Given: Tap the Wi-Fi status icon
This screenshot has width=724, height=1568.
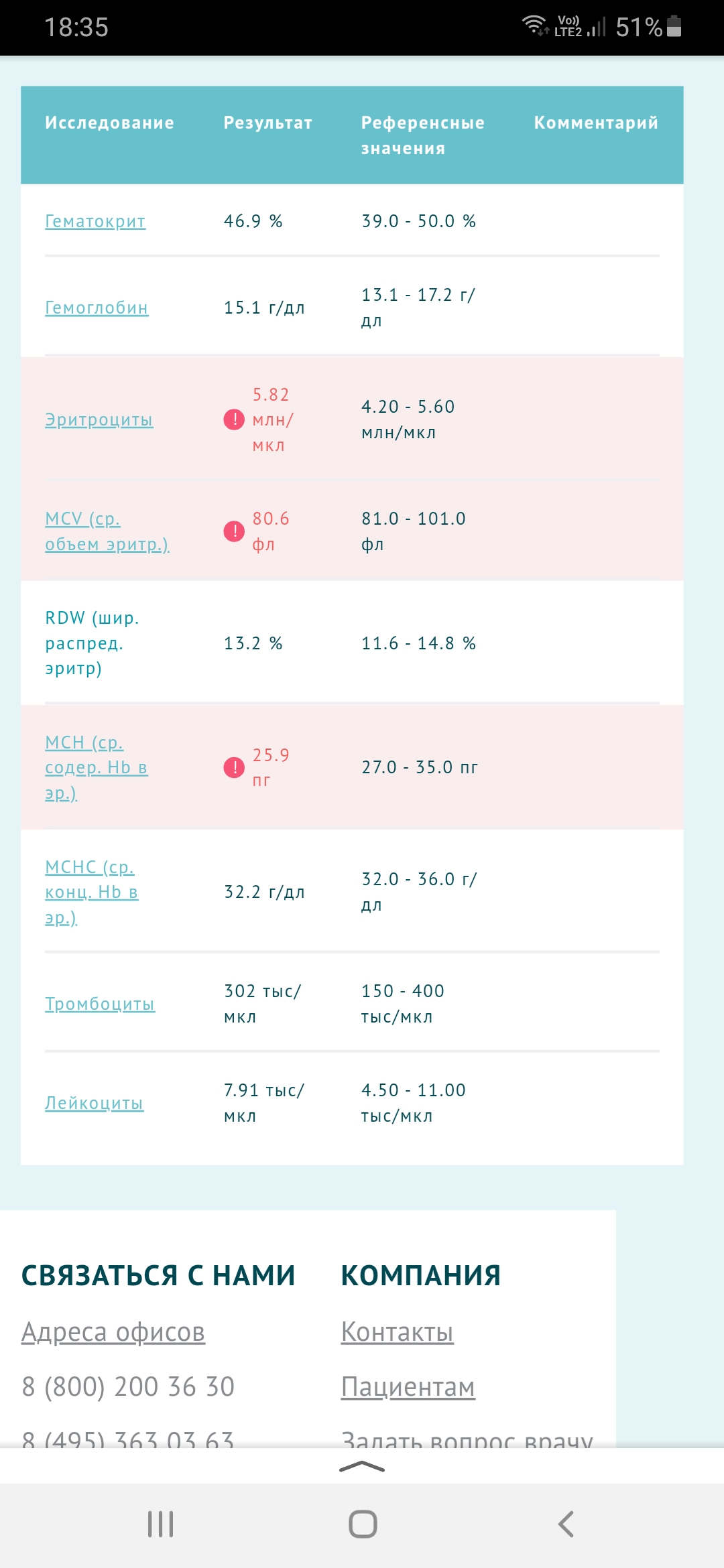Looking at the screenshot, I should (534, 25).
